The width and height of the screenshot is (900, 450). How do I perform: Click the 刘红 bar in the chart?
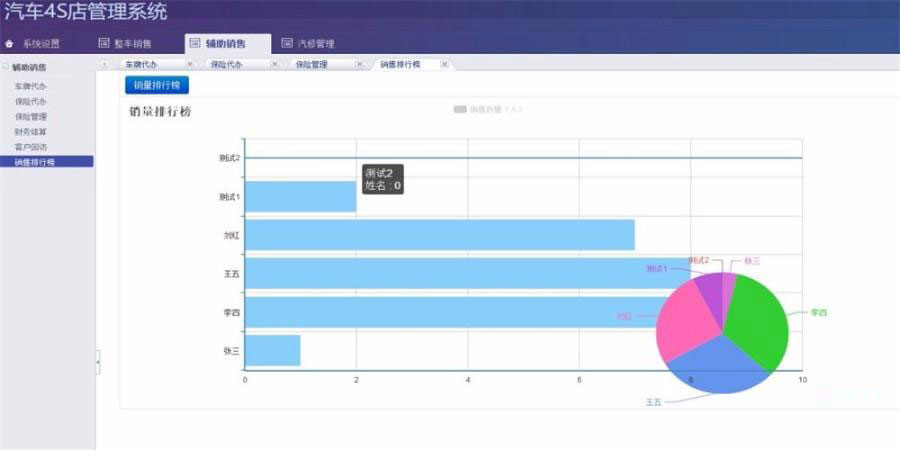tap(440, 235)
